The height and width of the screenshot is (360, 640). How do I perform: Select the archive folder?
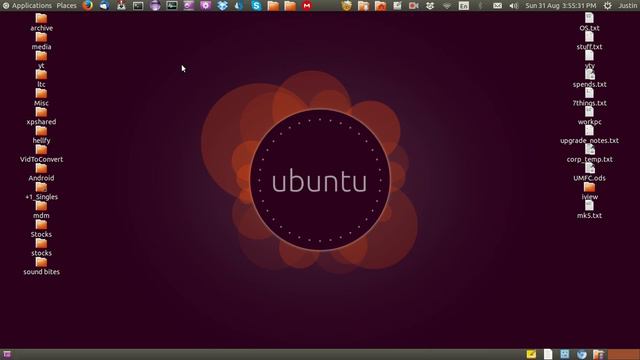41,22
